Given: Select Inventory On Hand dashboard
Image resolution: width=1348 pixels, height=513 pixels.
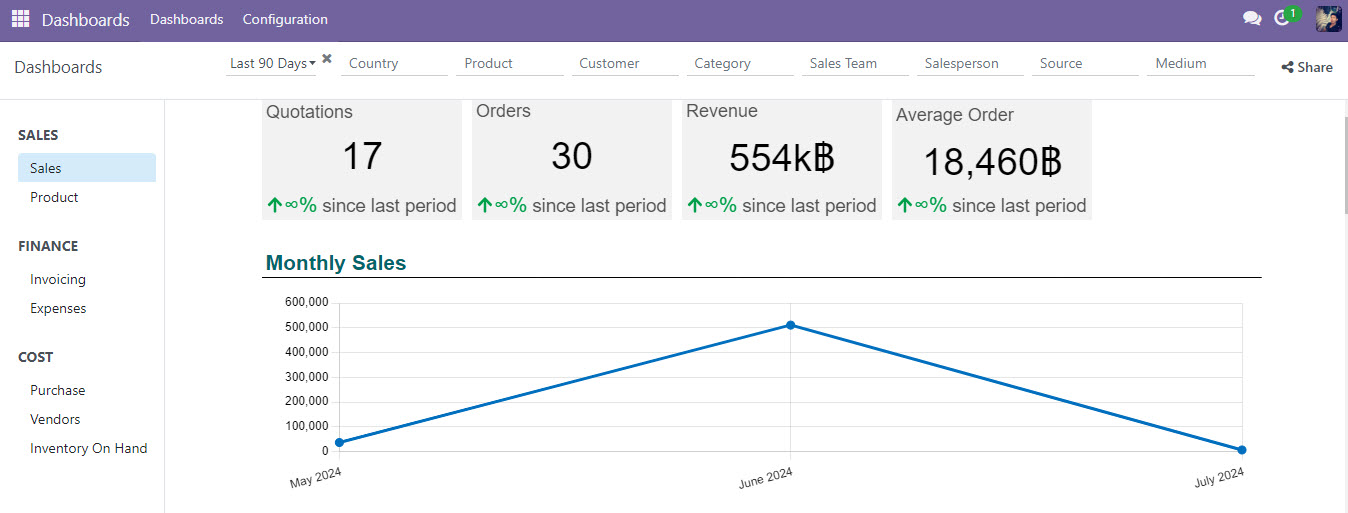Looking at the screenshot, I should (x=88, y=448).
